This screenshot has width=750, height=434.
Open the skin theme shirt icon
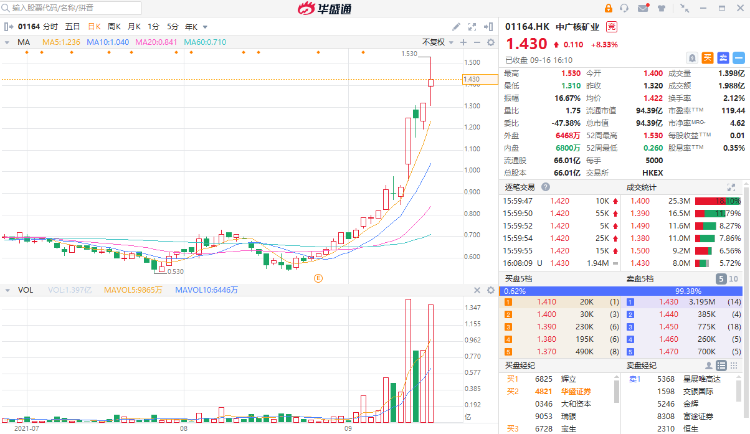pyautogui.click(x=662, y=8)
